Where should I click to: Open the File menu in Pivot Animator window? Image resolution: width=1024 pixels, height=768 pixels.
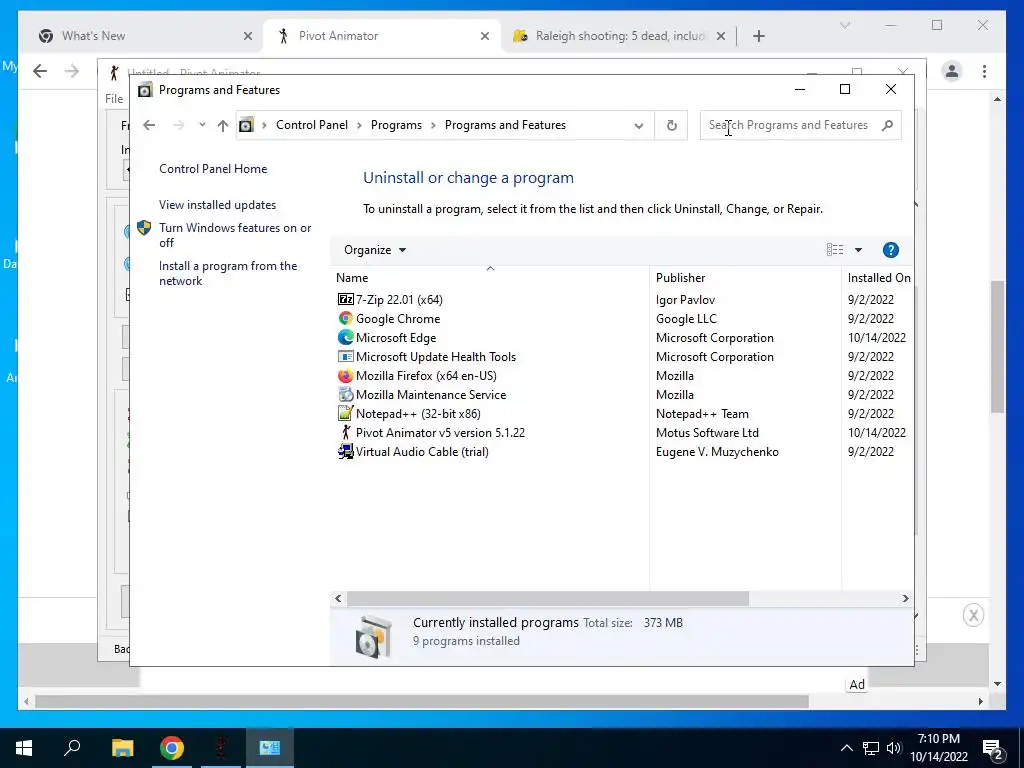tap(114, 99)
